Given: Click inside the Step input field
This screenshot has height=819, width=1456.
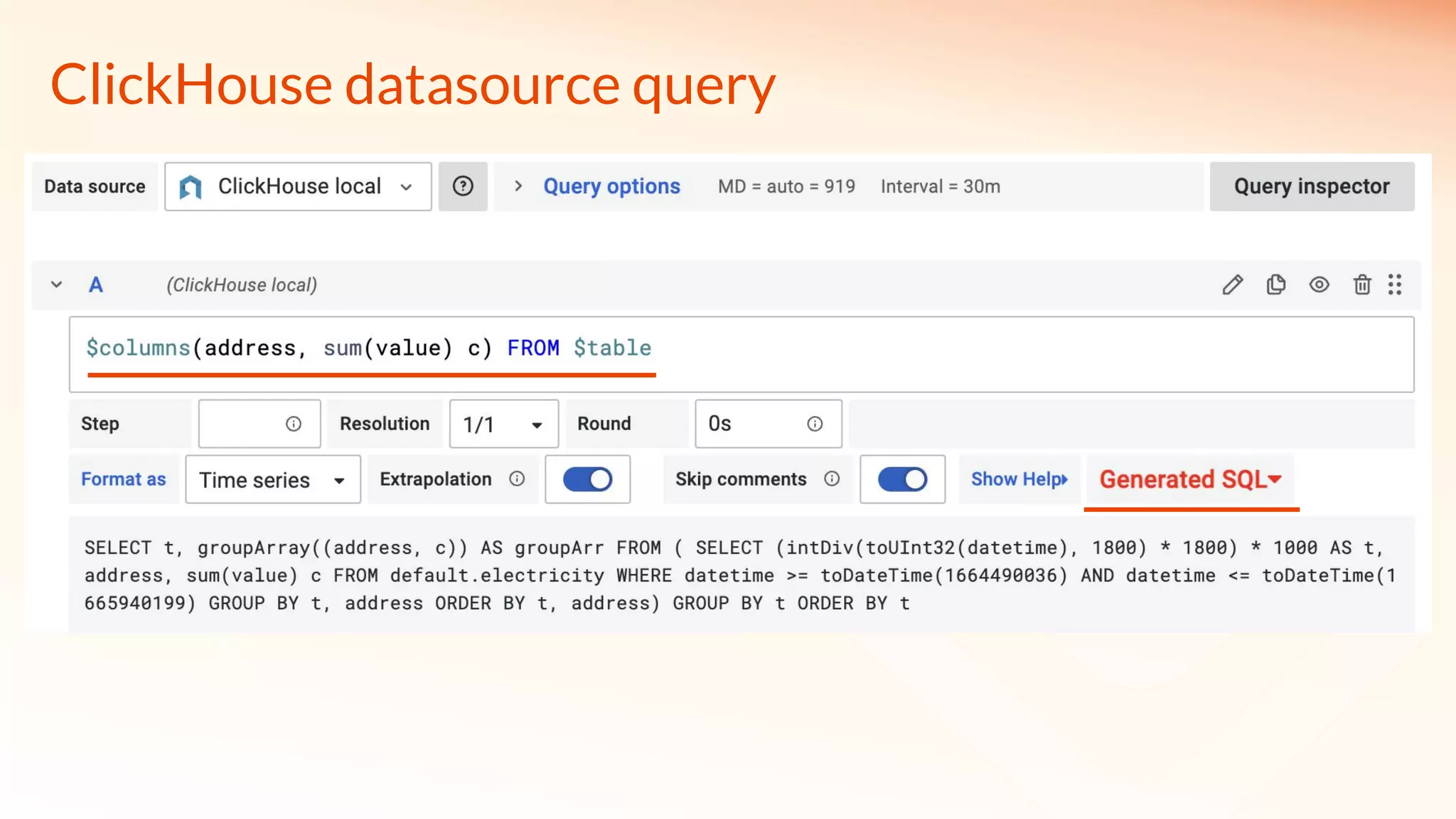Looking at the screenshot, I should coord(259,424).
